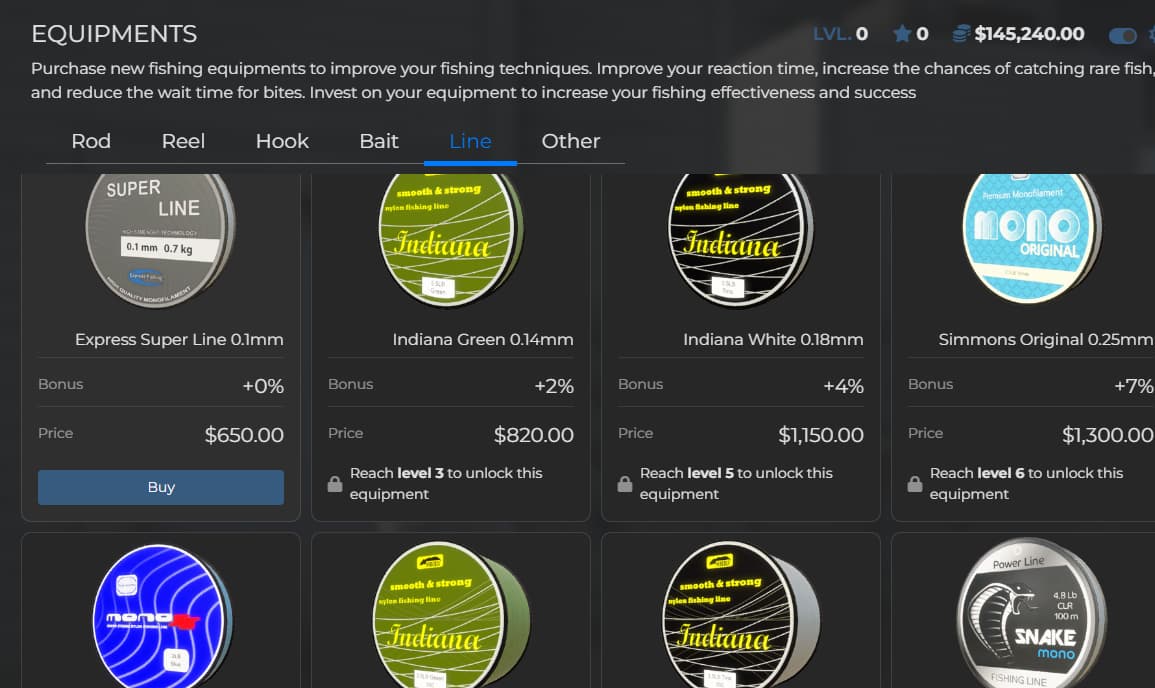Click the LVL. 0 level indicator
The image size is (1155, 688).
point(840,34)
